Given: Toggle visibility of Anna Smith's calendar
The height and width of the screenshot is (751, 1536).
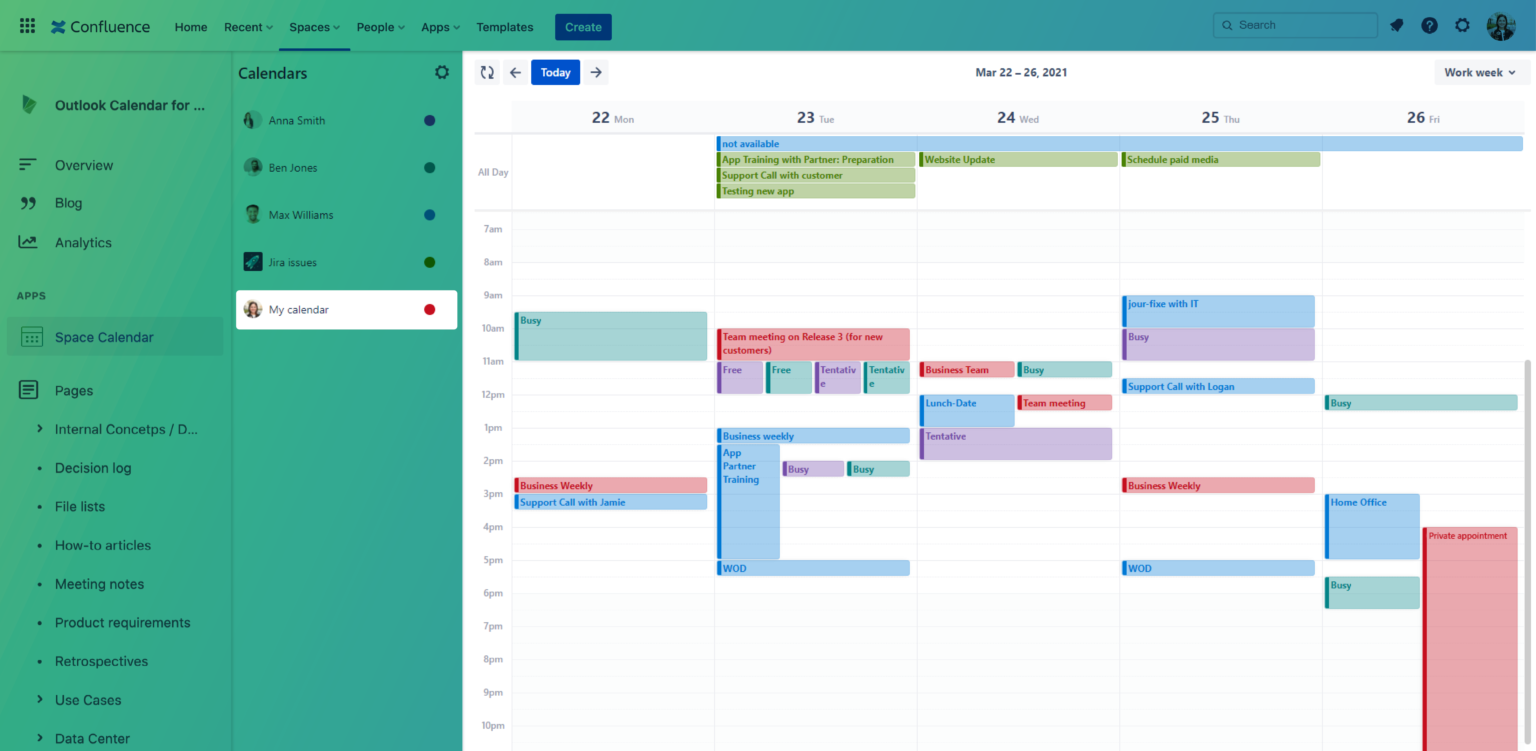Looking at the screenshot, I should pyautogui.click(x=429, y=120).
